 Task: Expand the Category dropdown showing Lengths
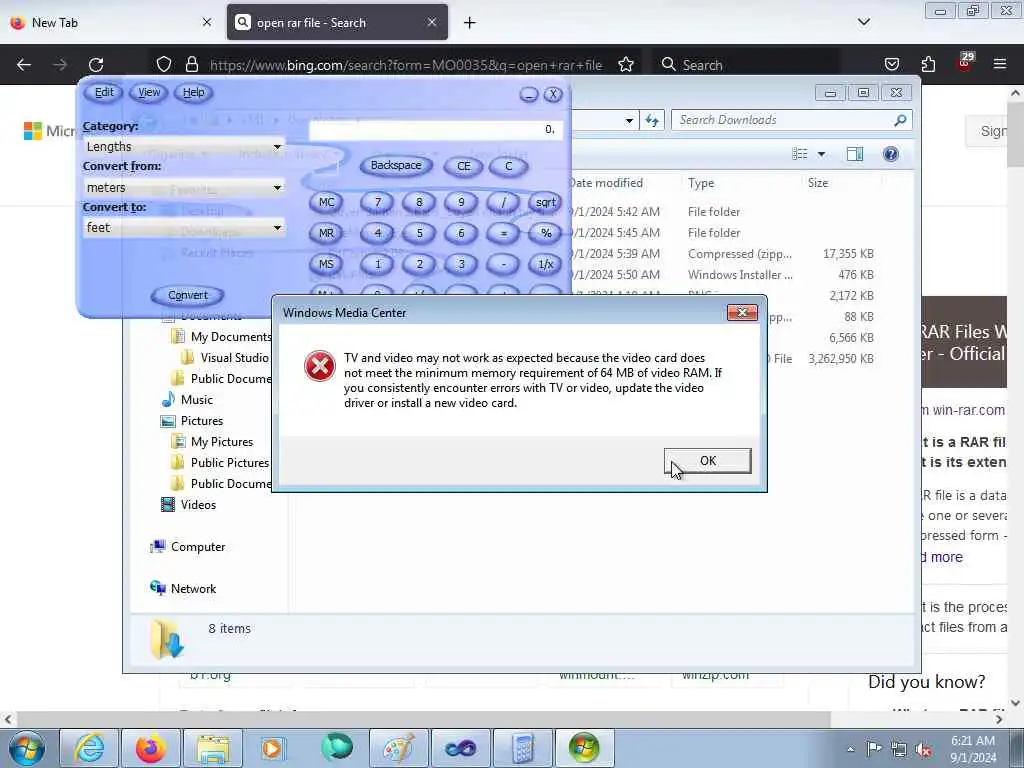tap(277, 147)
